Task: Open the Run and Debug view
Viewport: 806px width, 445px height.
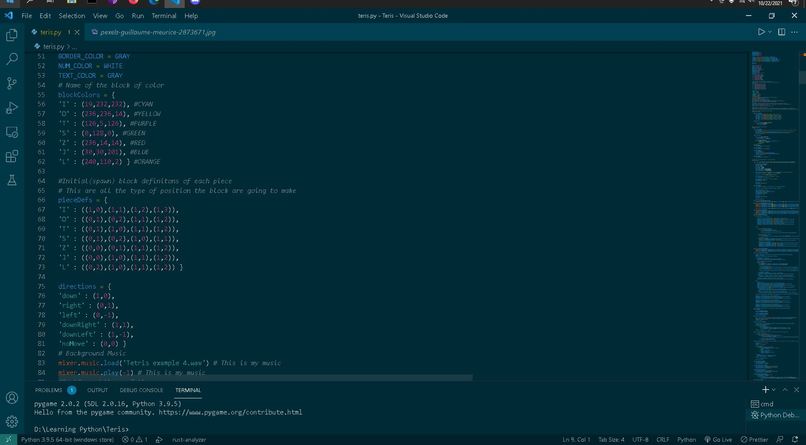Action: (11, 107)
